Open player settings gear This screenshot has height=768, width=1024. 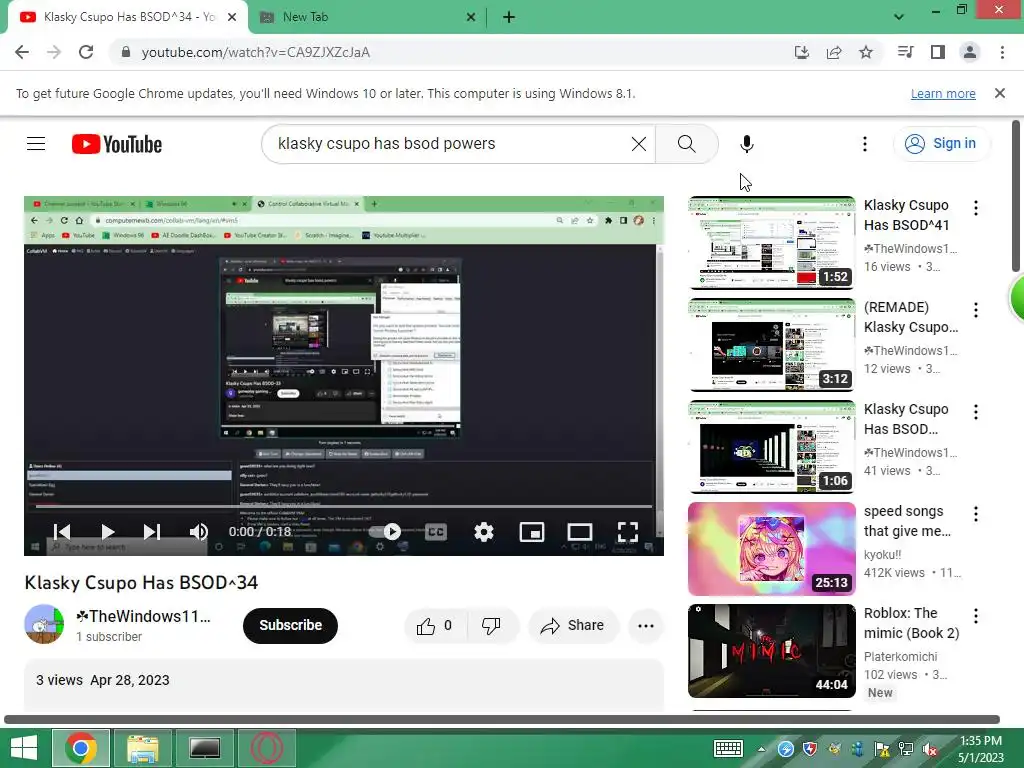point(483,532)
